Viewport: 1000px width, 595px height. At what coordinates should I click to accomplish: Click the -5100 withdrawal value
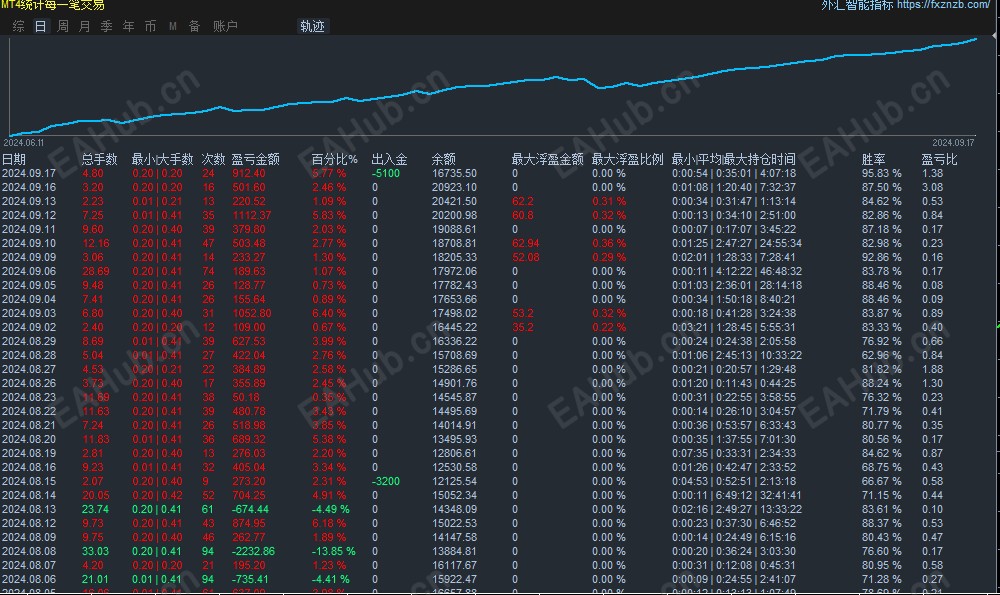386,173
